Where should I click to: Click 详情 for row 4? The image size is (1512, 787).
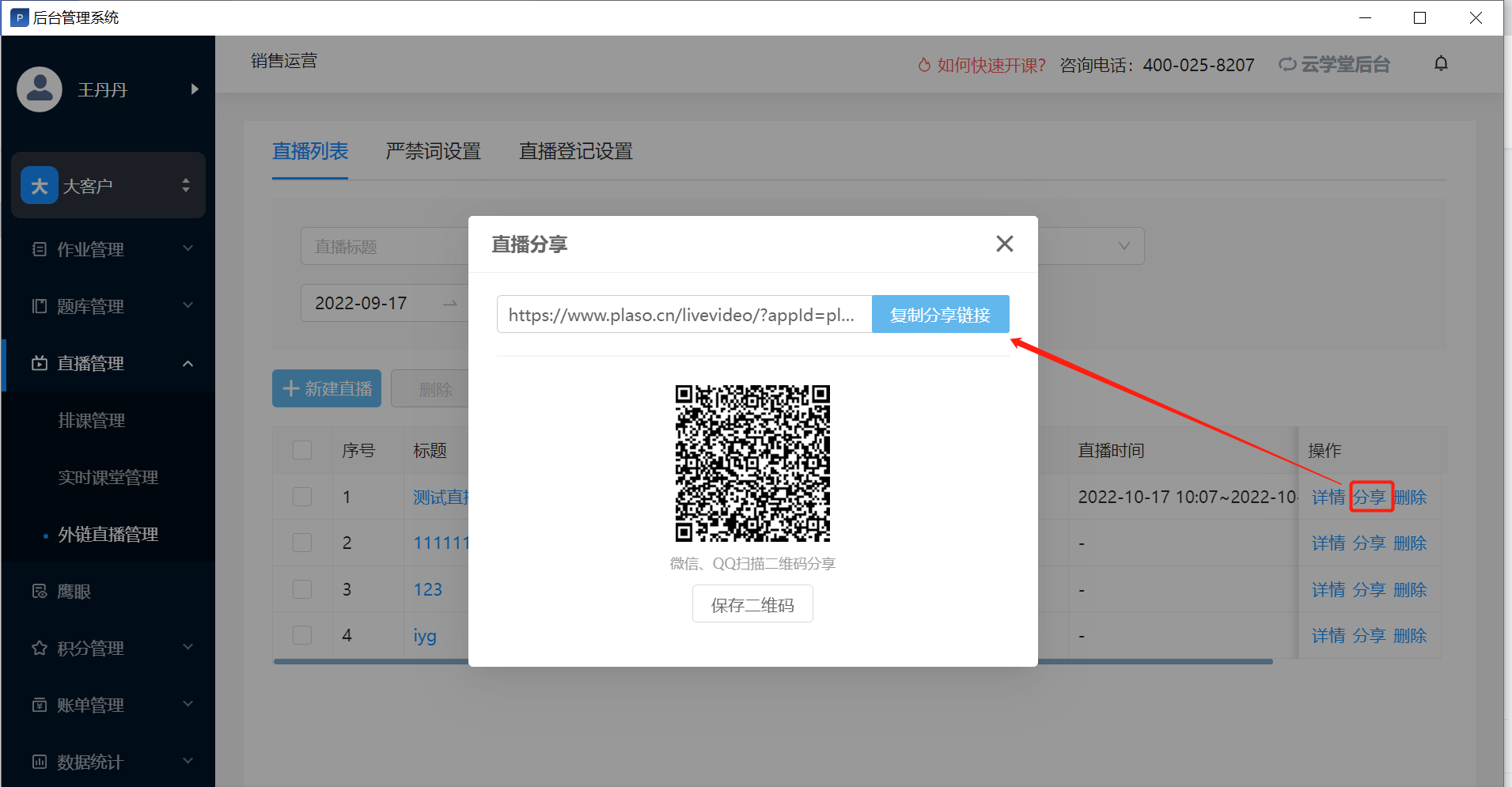tap(1328, 635)
